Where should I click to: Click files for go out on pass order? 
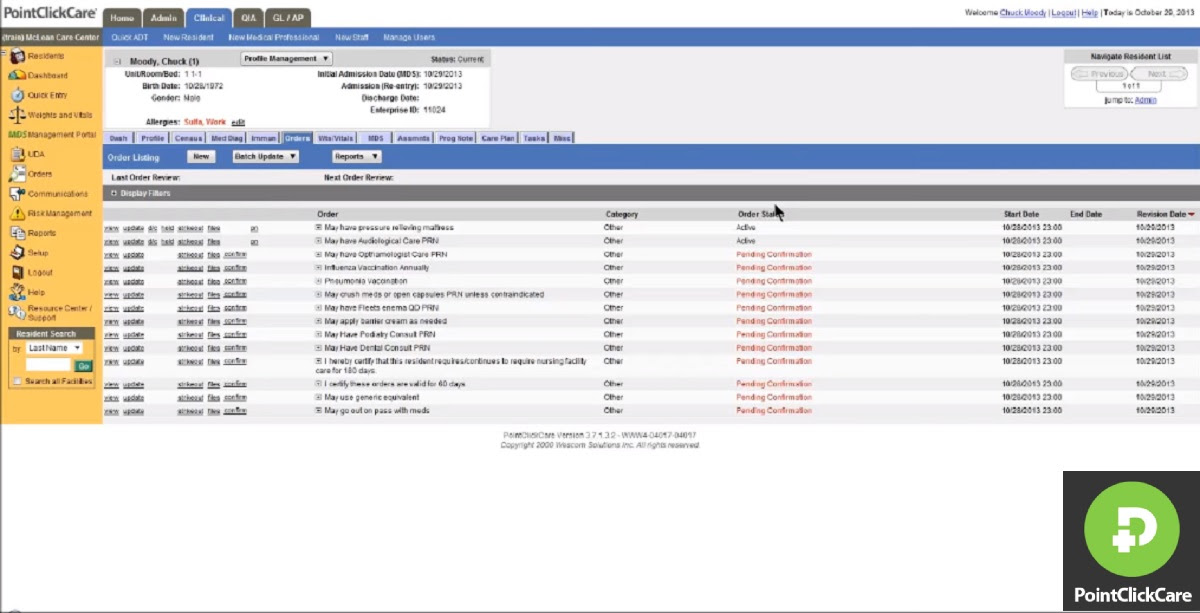click(x=213, y=410)
